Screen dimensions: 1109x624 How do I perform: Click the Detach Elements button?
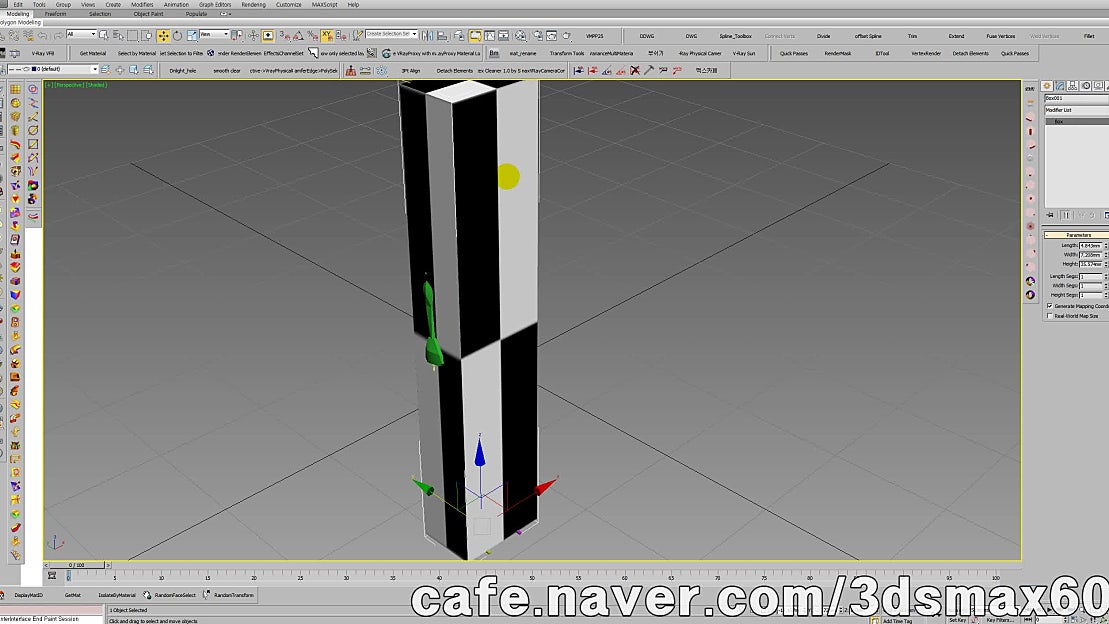tap(456, 70)
